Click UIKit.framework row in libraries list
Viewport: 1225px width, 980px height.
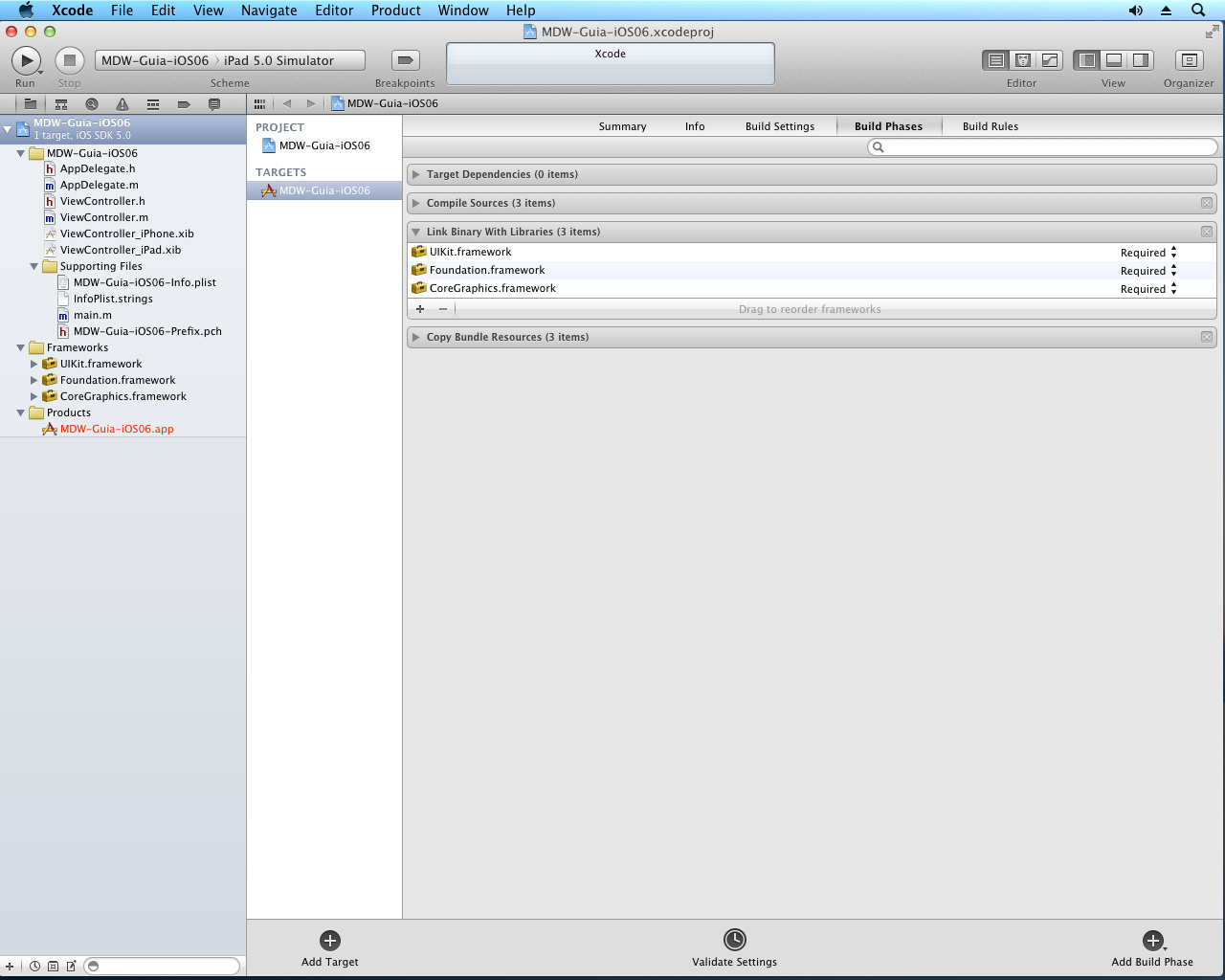click(812, 252)
